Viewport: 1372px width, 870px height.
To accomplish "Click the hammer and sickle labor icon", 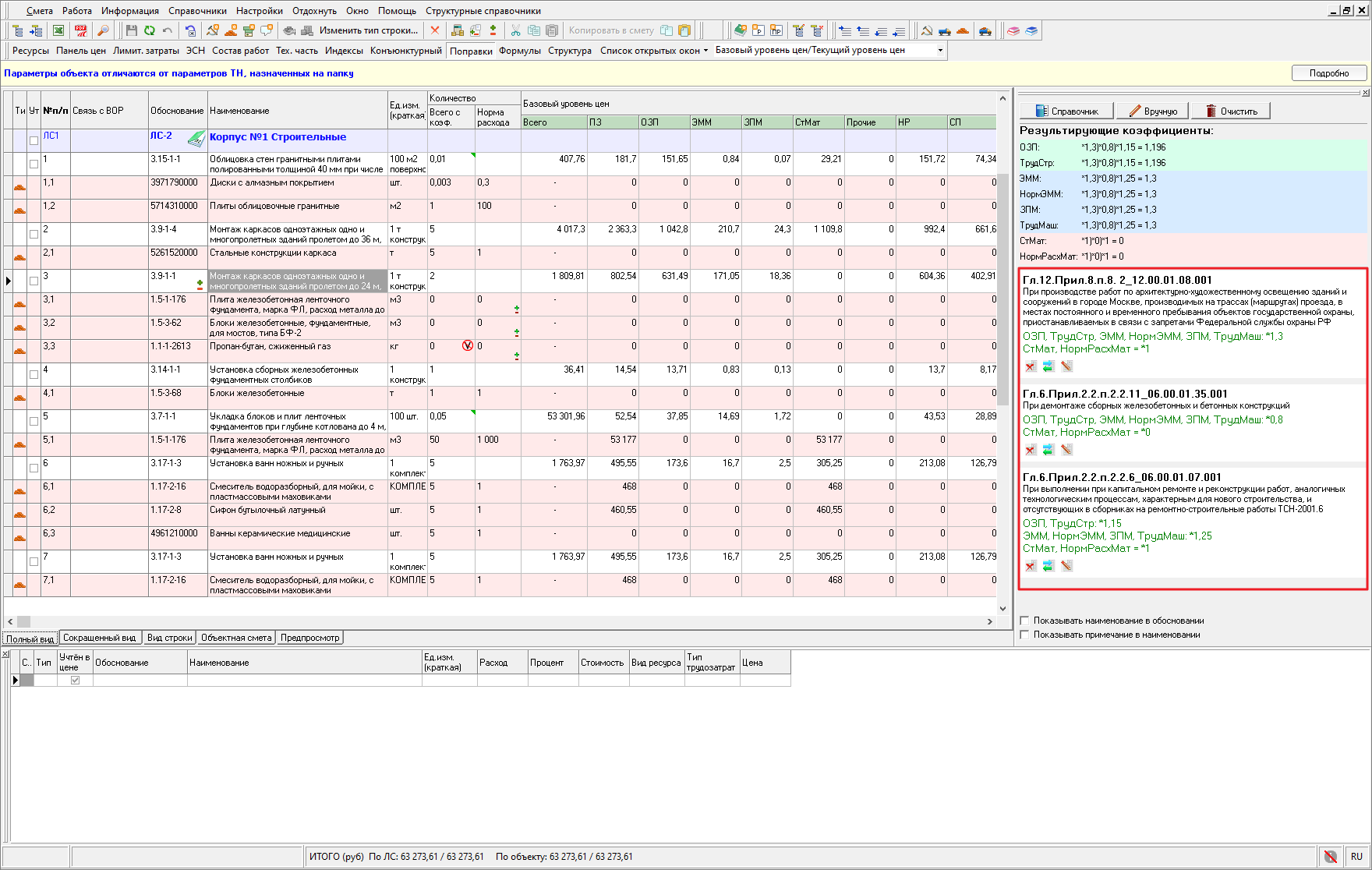I will point(927,30).
